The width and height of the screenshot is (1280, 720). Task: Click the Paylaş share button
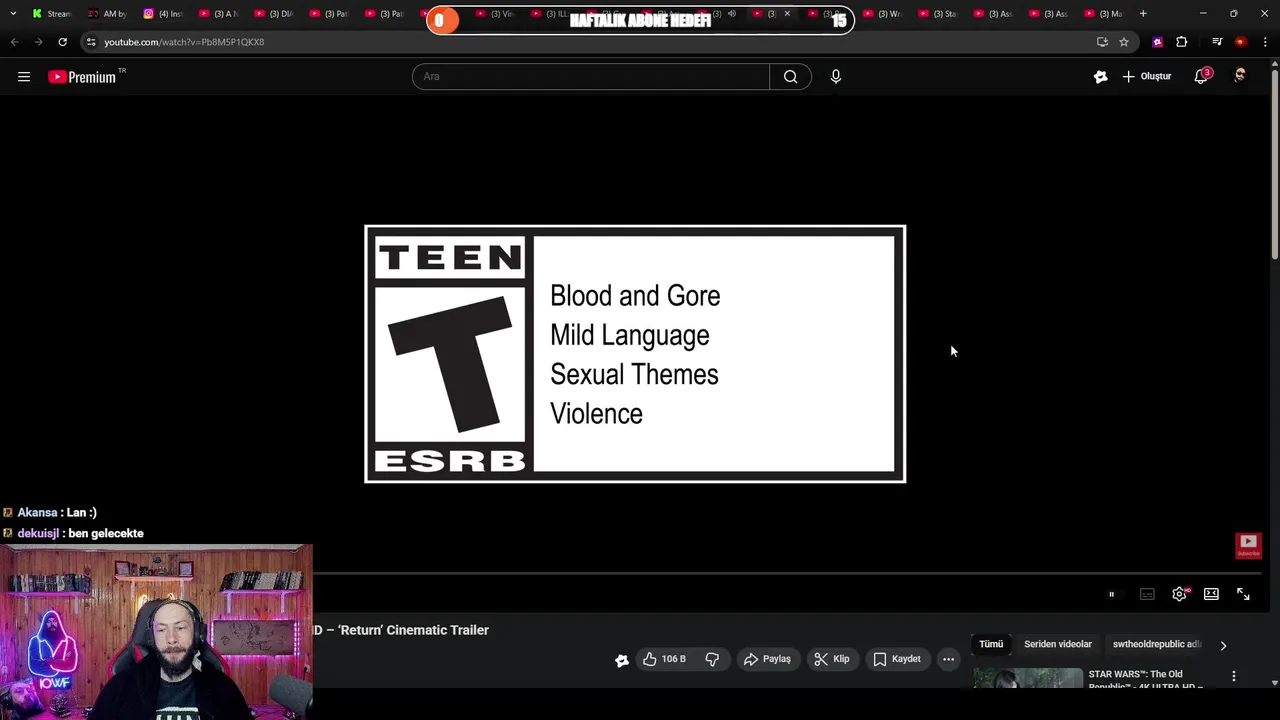pyautogui.click(x=767, y=659)
